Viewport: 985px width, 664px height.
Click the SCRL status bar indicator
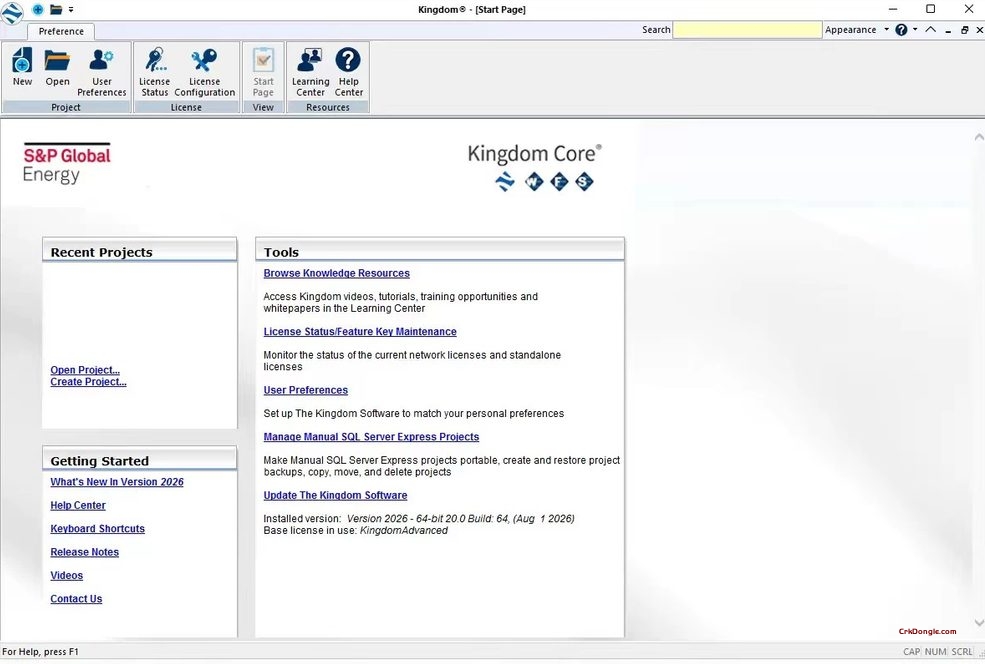(x=962, y=651)
